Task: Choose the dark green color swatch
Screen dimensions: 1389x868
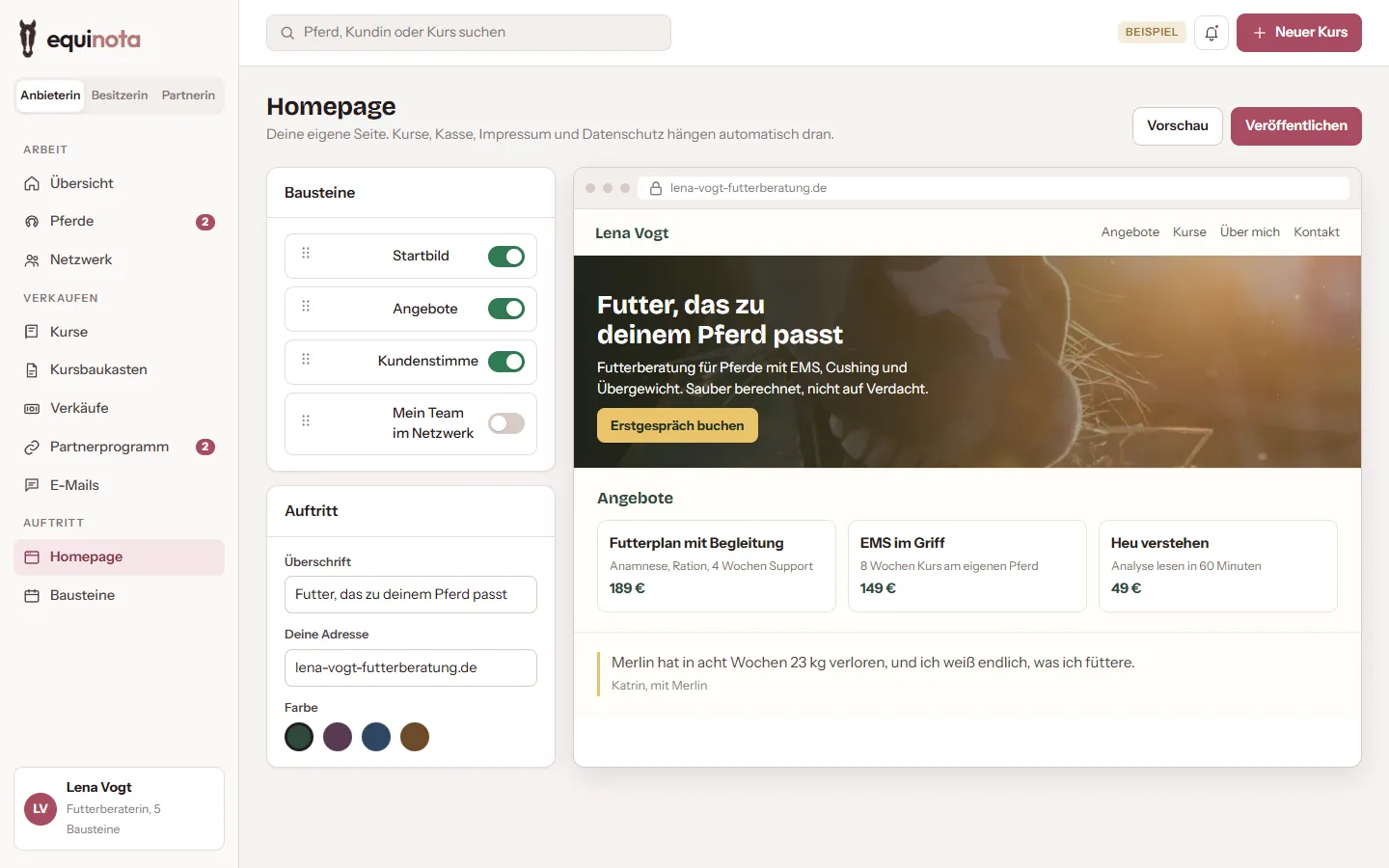Action: (x=299, y=737)
